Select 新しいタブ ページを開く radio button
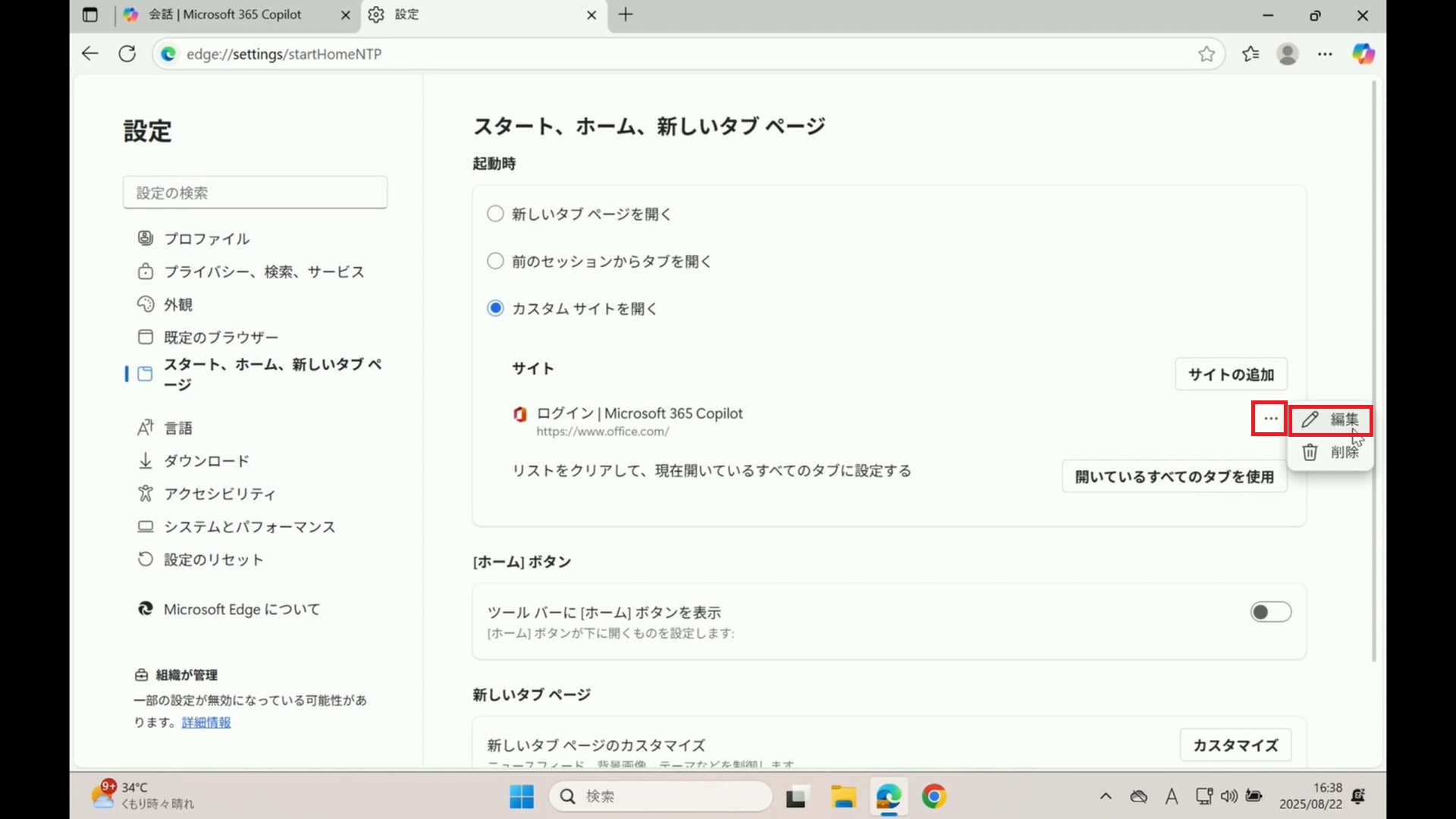 click(495, 214)
